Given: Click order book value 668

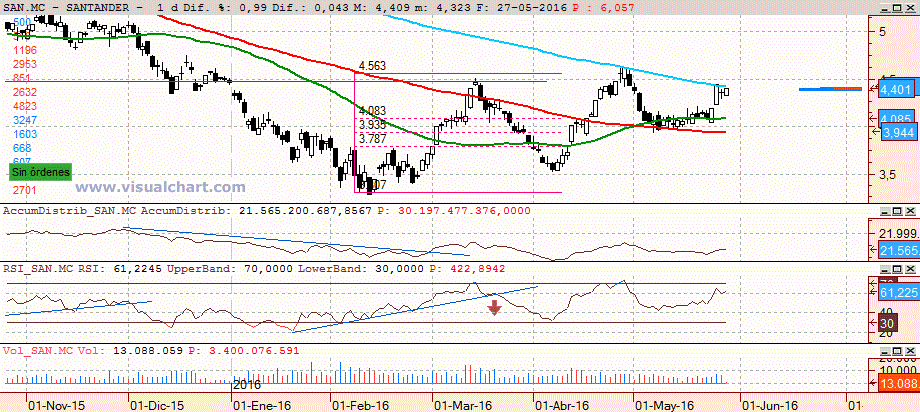Looking at the screenshot, I should tap(22, 148).
